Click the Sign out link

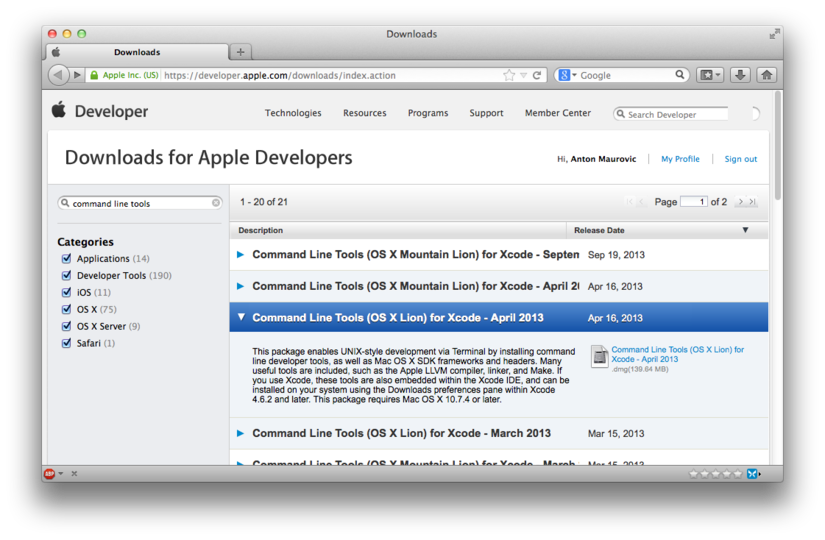(x=740, y=159)
